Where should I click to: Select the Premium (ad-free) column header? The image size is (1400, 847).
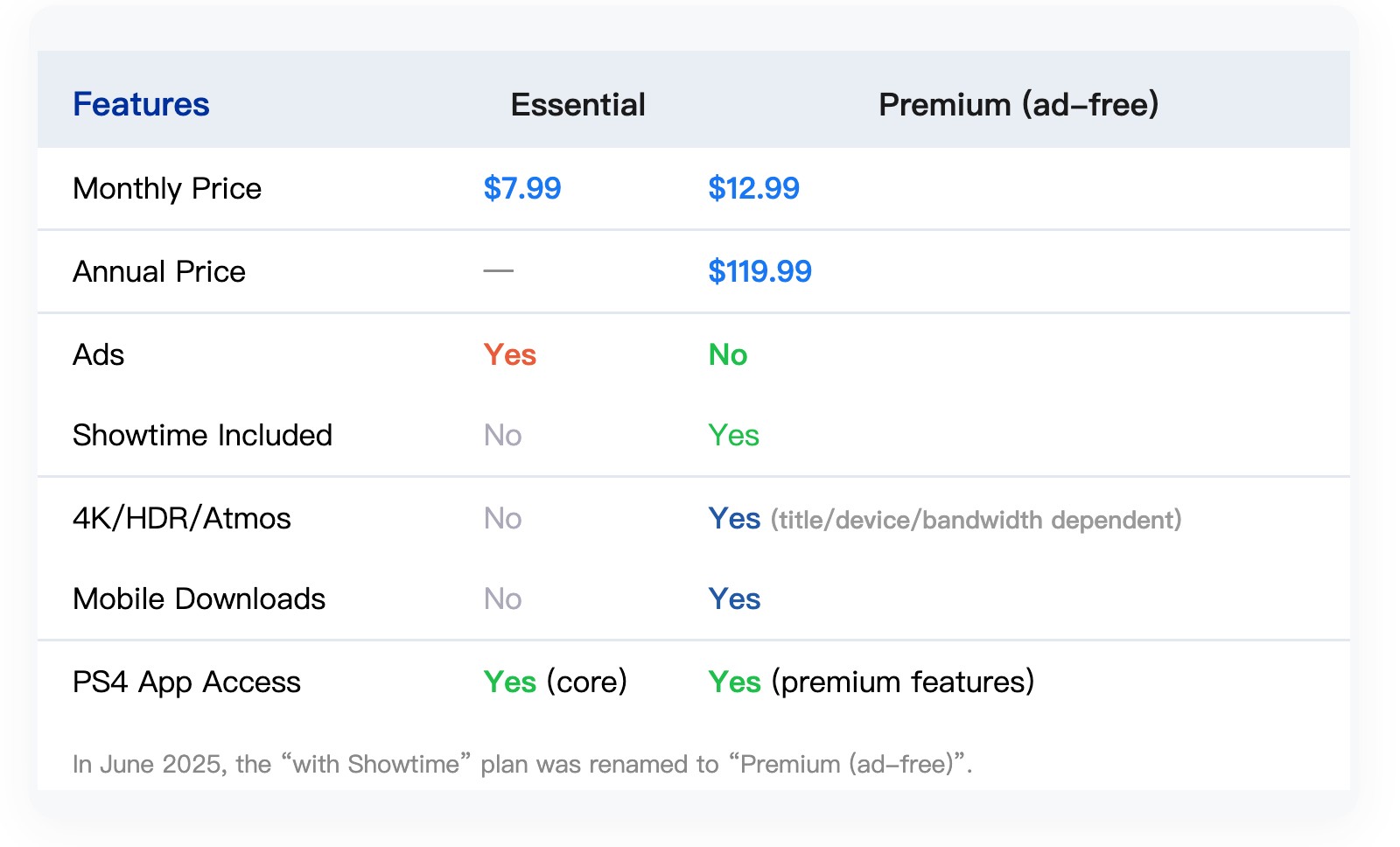click(1018, 104)
